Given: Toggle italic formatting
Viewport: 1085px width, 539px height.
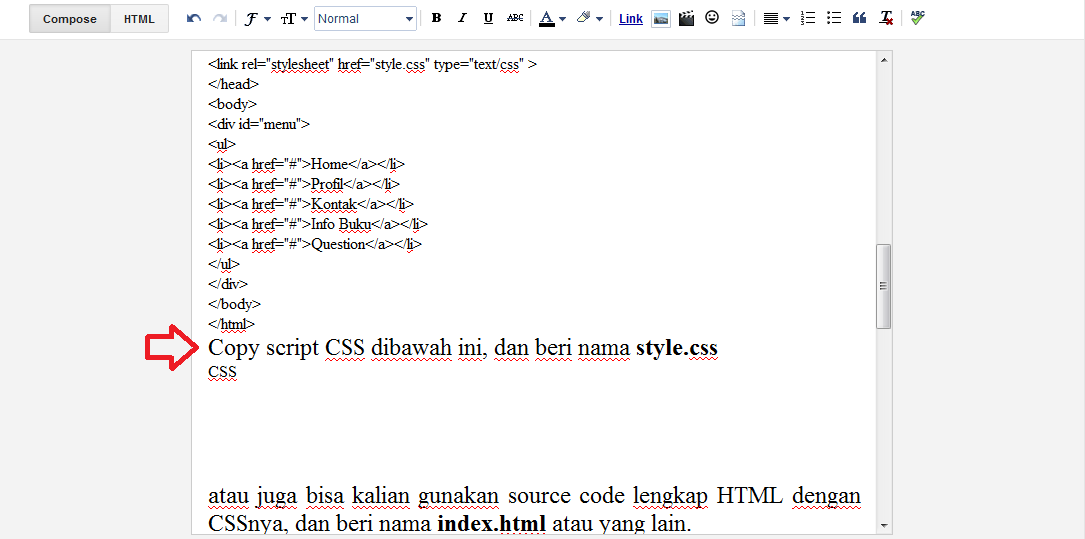Looking at the screenshot, I should [x=462, y=19].
